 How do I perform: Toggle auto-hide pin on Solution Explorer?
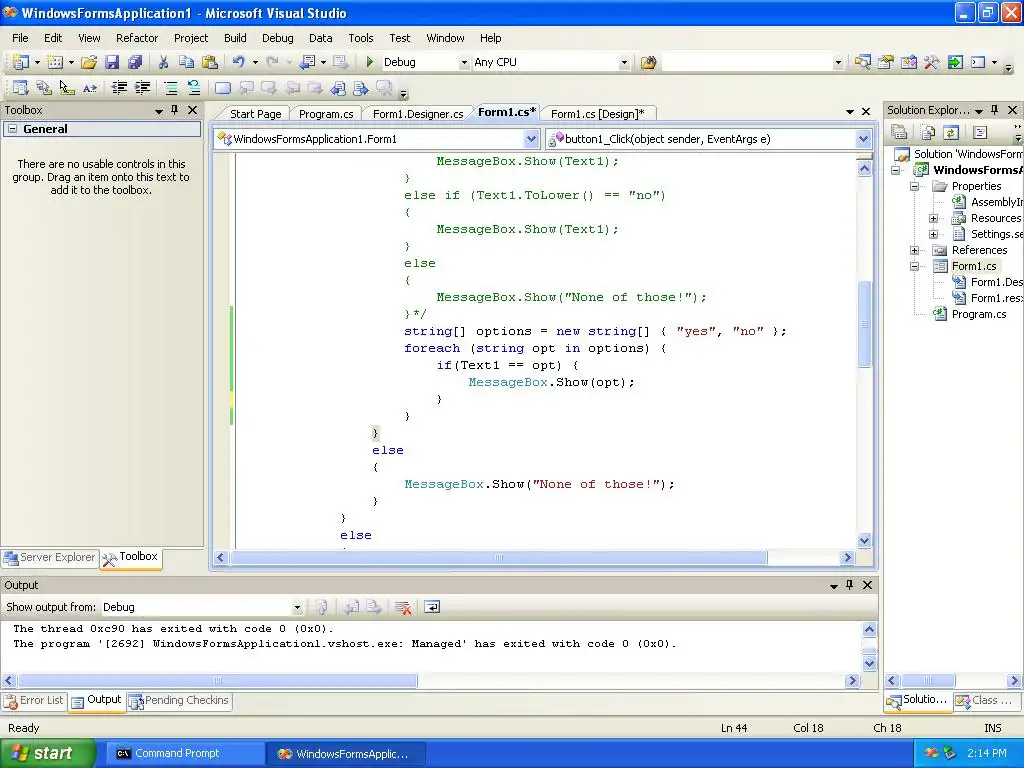(994, 110)
